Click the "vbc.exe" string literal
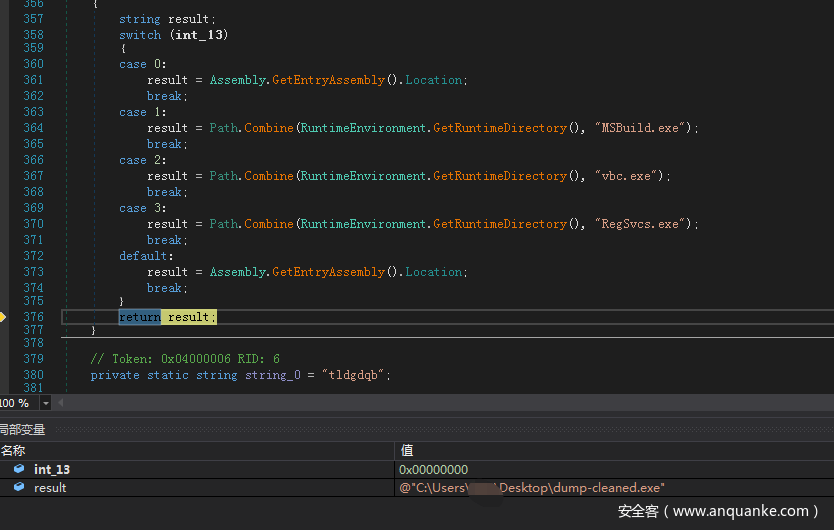This screenshot has width=834, height=530. [x=627, y=176]
